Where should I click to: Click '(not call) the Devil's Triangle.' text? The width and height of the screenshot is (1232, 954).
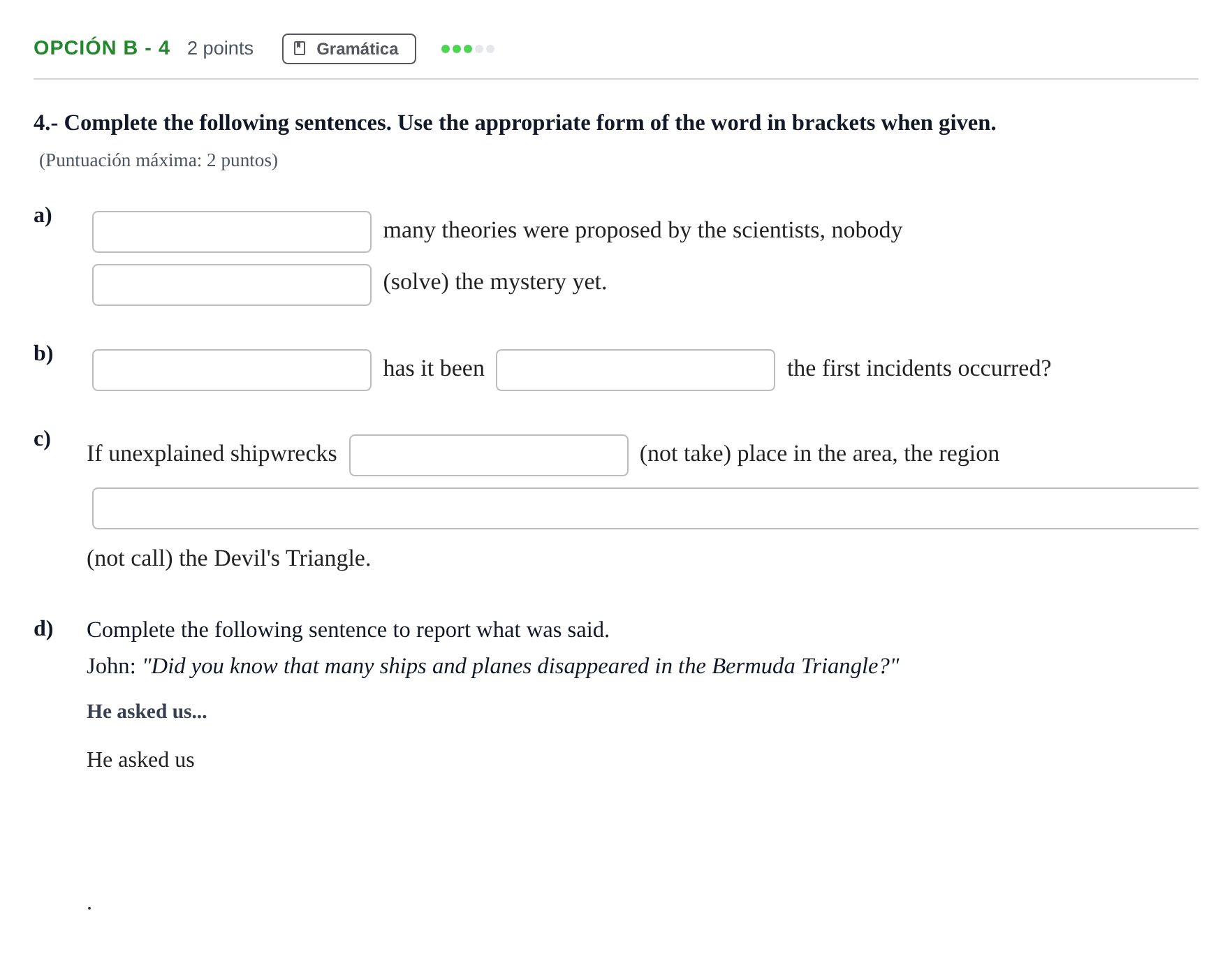click(x=228, y=559)
